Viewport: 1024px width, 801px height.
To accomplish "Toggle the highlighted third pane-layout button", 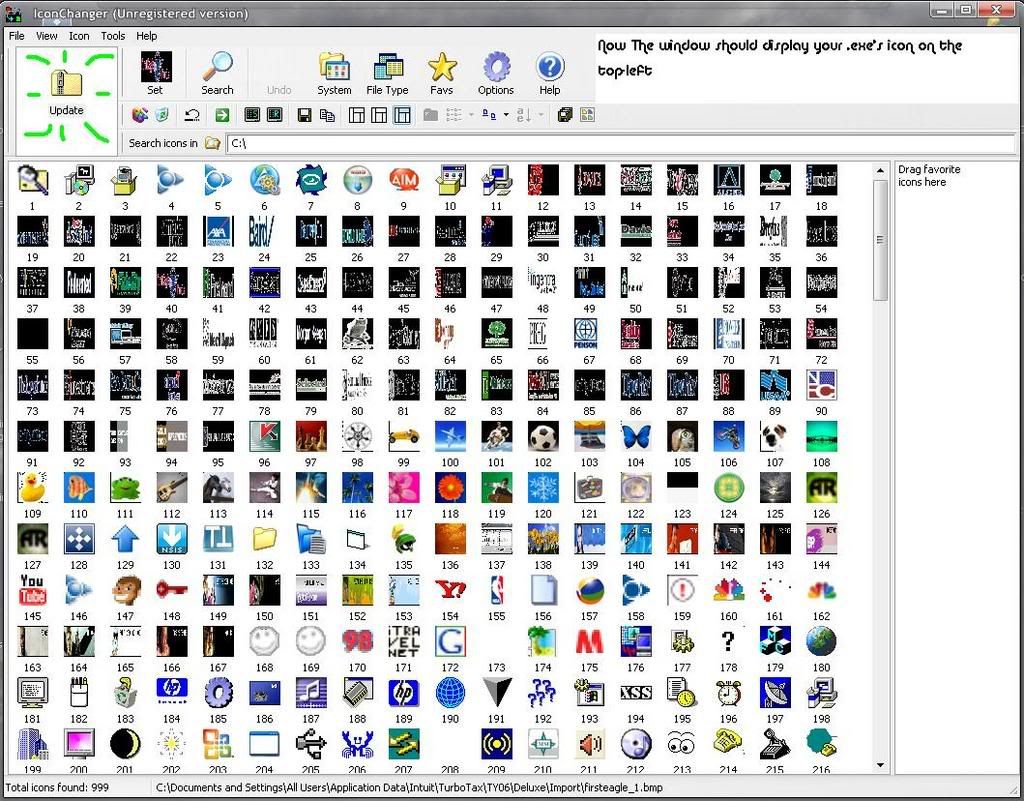I will click(x=402, y=116).
